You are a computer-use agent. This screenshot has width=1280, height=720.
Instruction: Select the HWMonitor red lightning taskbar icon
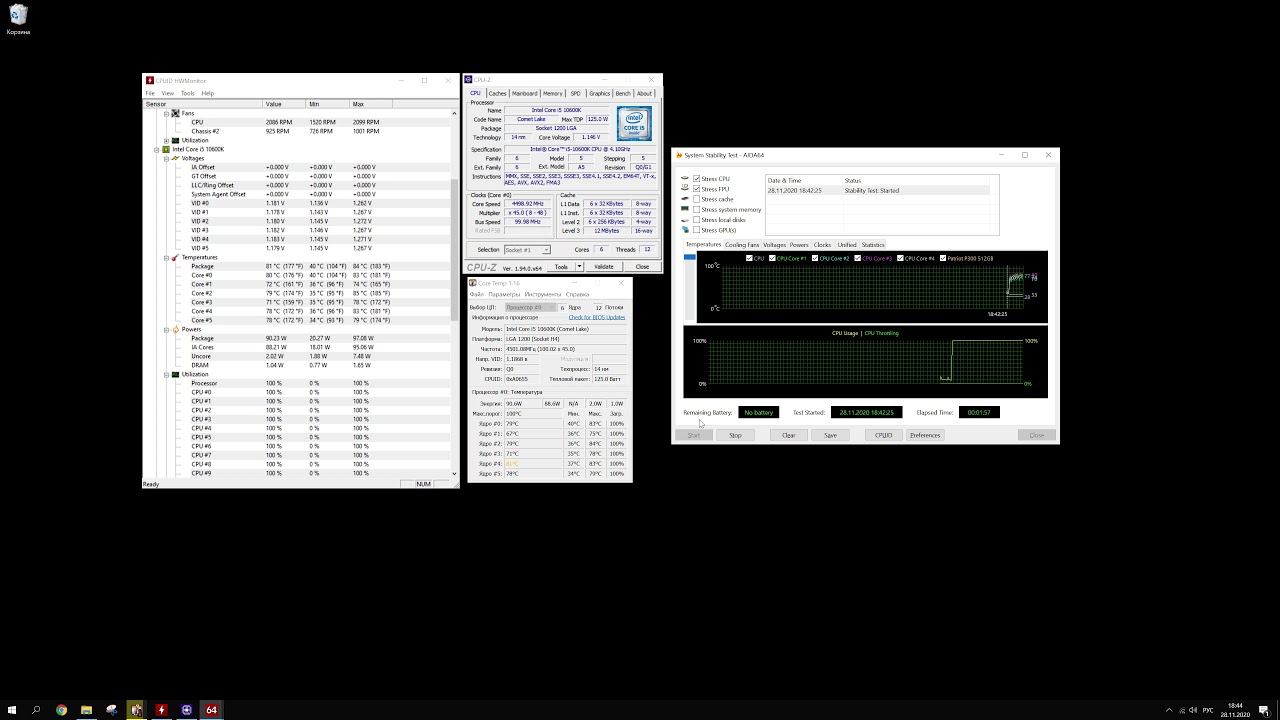click(161, 710)
